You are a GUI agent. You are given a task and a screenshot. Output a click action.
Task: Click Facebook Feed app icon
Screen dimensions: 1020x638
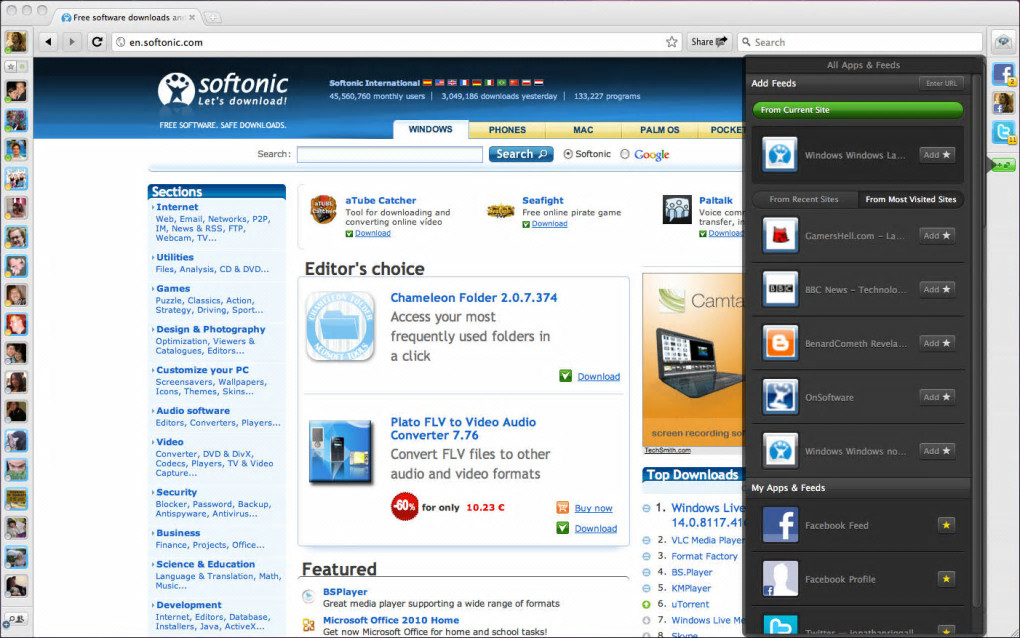[x=780, y=525]
